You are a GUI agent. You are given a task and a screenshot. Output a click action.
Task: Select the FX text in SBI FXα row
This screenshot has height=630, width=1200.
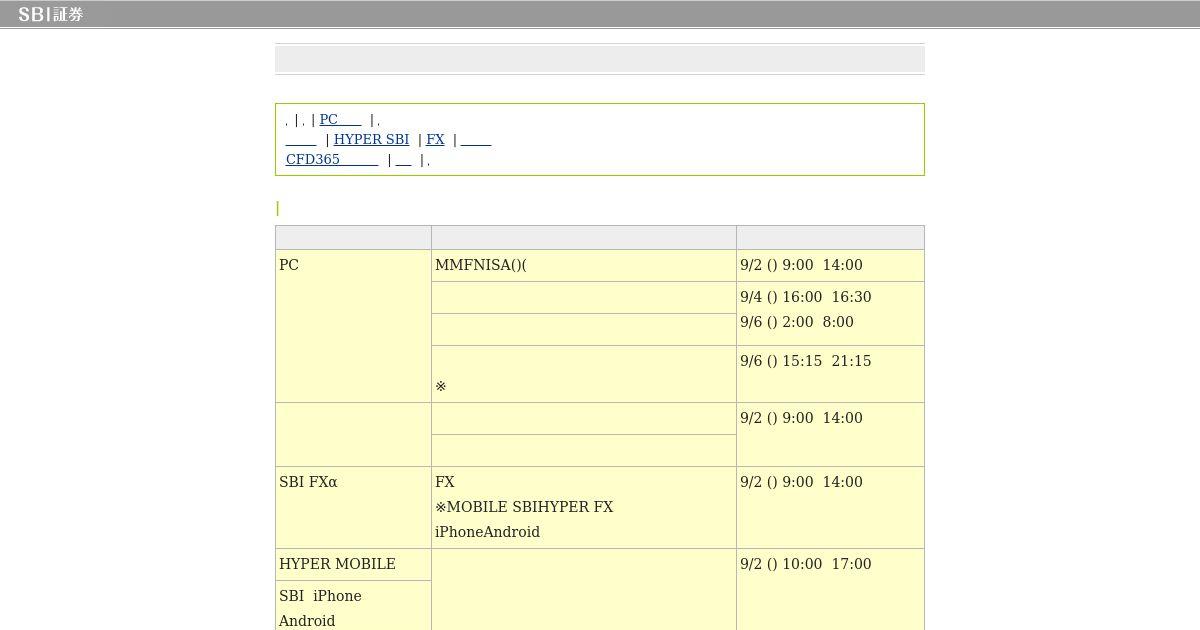[x=445, y=482]
